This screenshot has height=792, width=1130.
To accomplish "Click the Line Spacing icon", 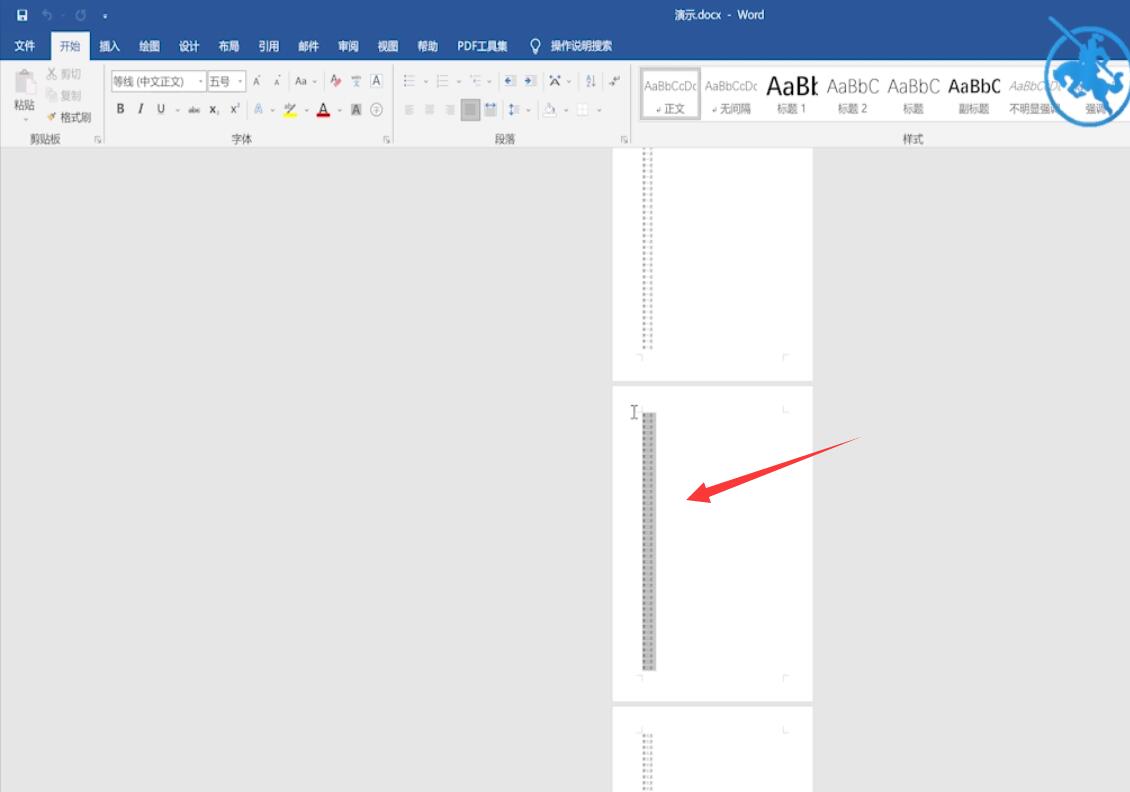I will (514, 110).
